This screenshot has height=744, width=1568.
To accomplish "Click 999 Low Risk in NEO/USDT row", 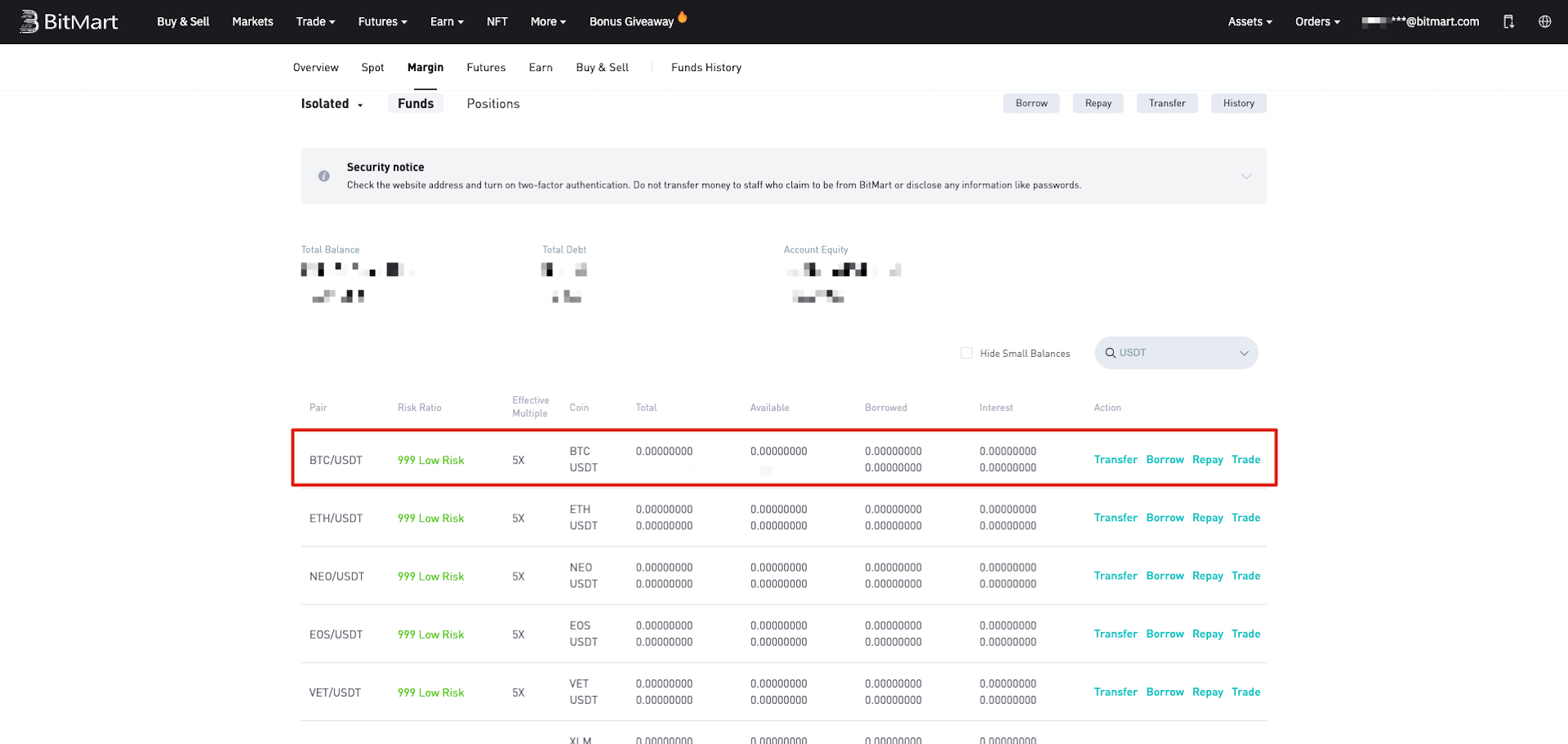I will click(x=430, y=577).
